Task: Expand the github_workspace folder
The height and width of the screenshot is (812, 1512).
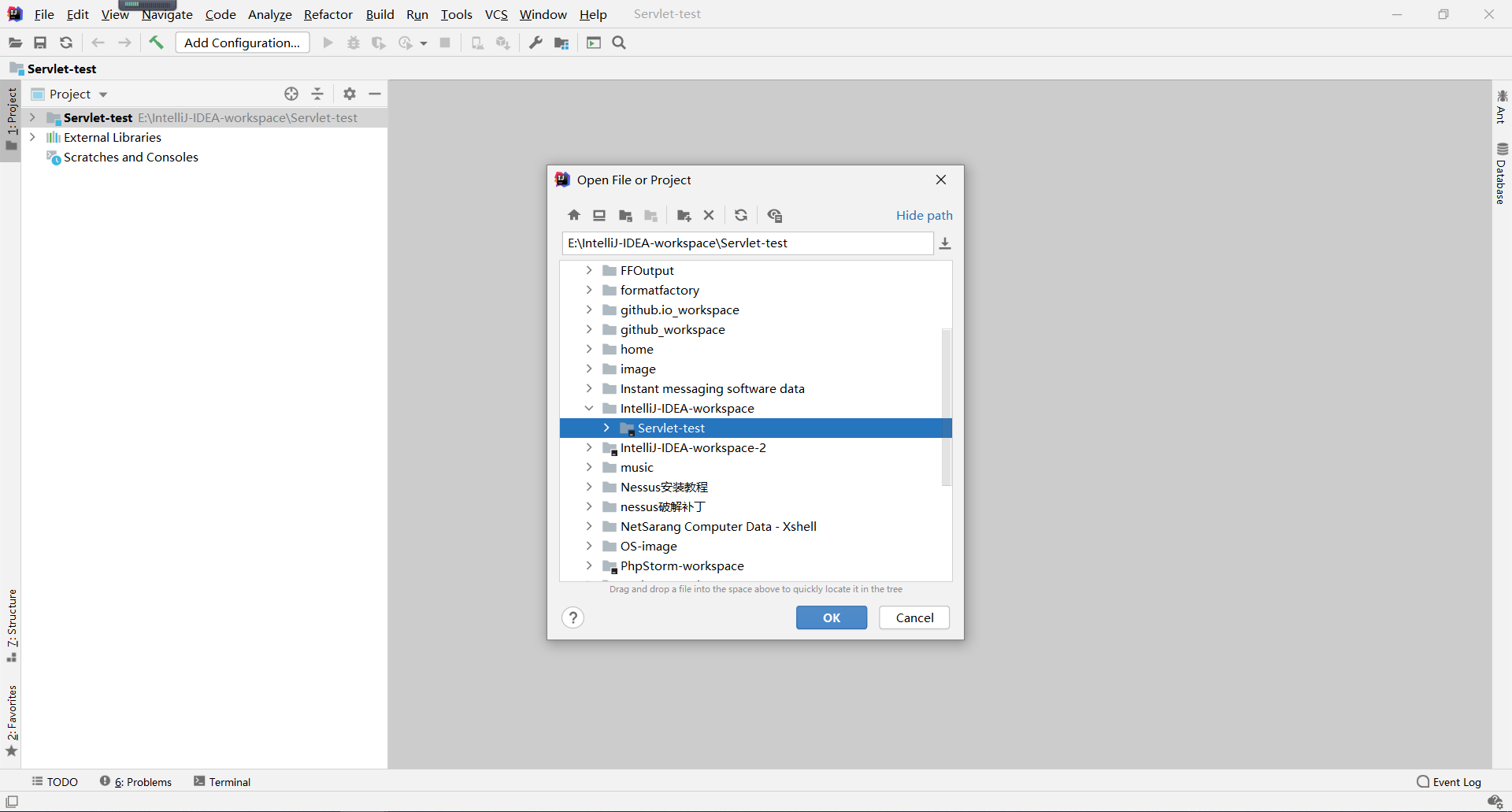Action: tap(589, 329)
